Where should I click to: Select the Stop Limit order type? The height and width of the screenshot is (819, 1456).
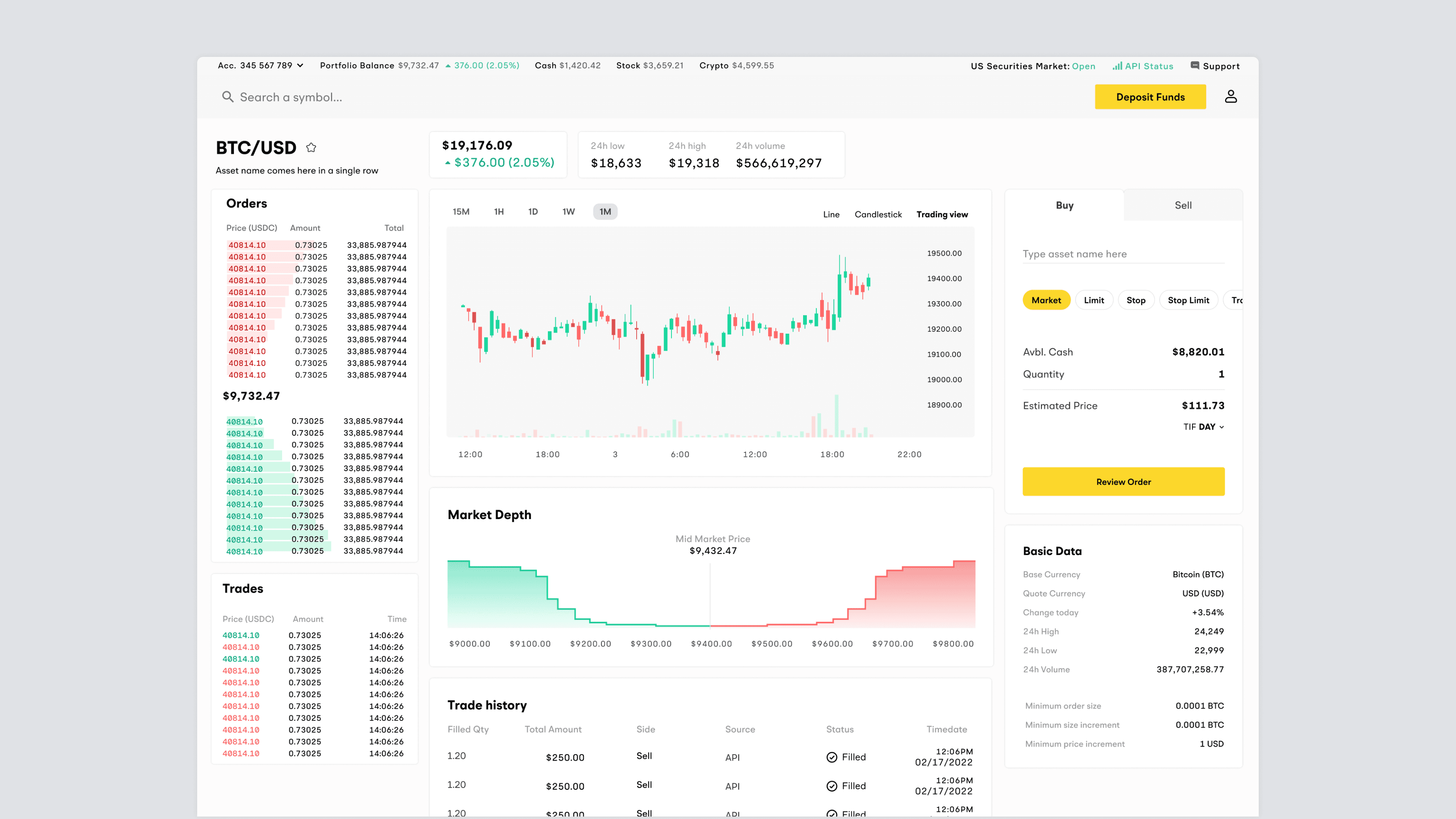1188,300
